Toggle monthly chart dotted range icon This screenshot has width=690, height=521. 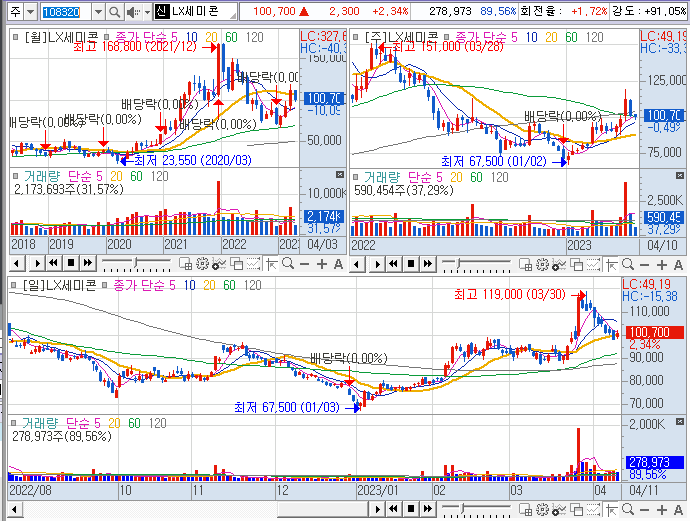tap(253, 264)
